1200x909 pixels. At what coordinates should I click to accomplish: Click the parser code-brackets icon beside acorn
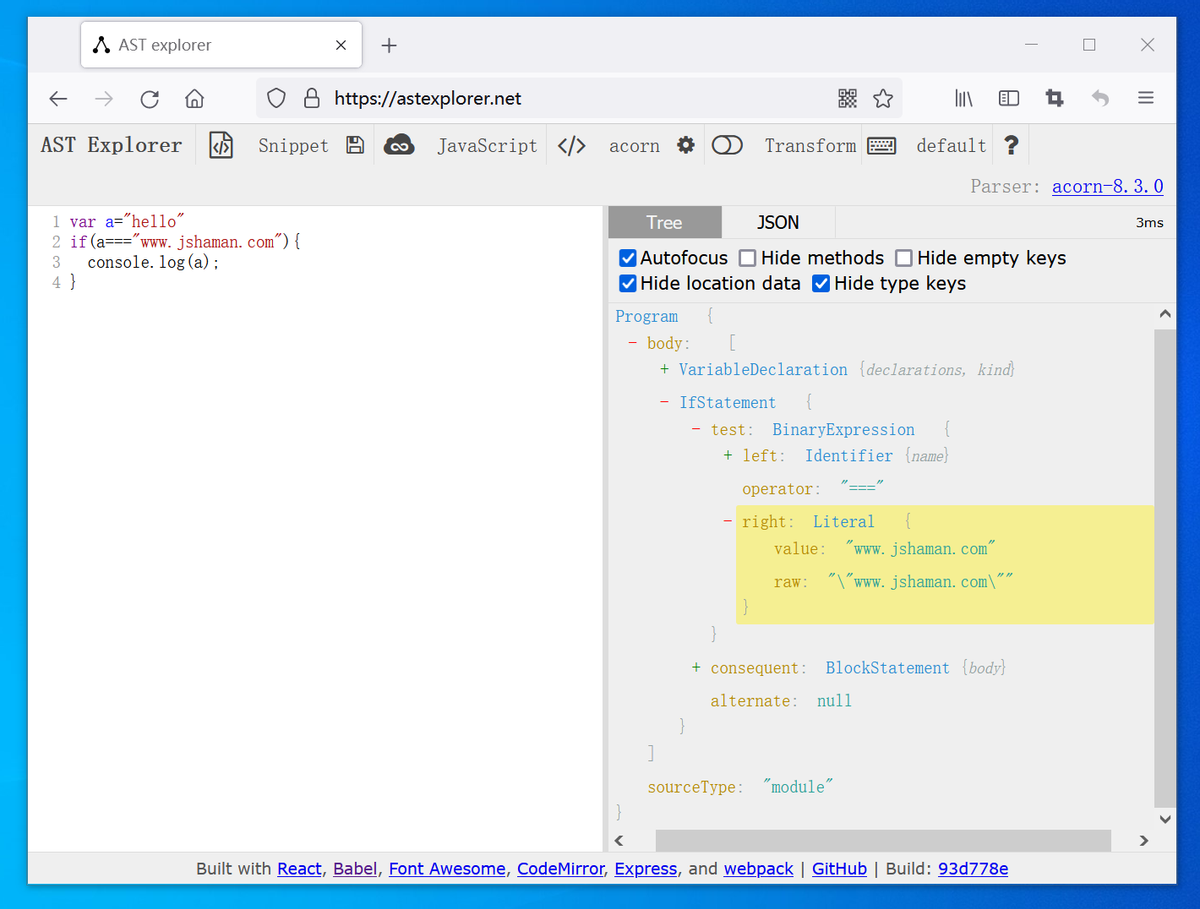click(x=571, y=145)
